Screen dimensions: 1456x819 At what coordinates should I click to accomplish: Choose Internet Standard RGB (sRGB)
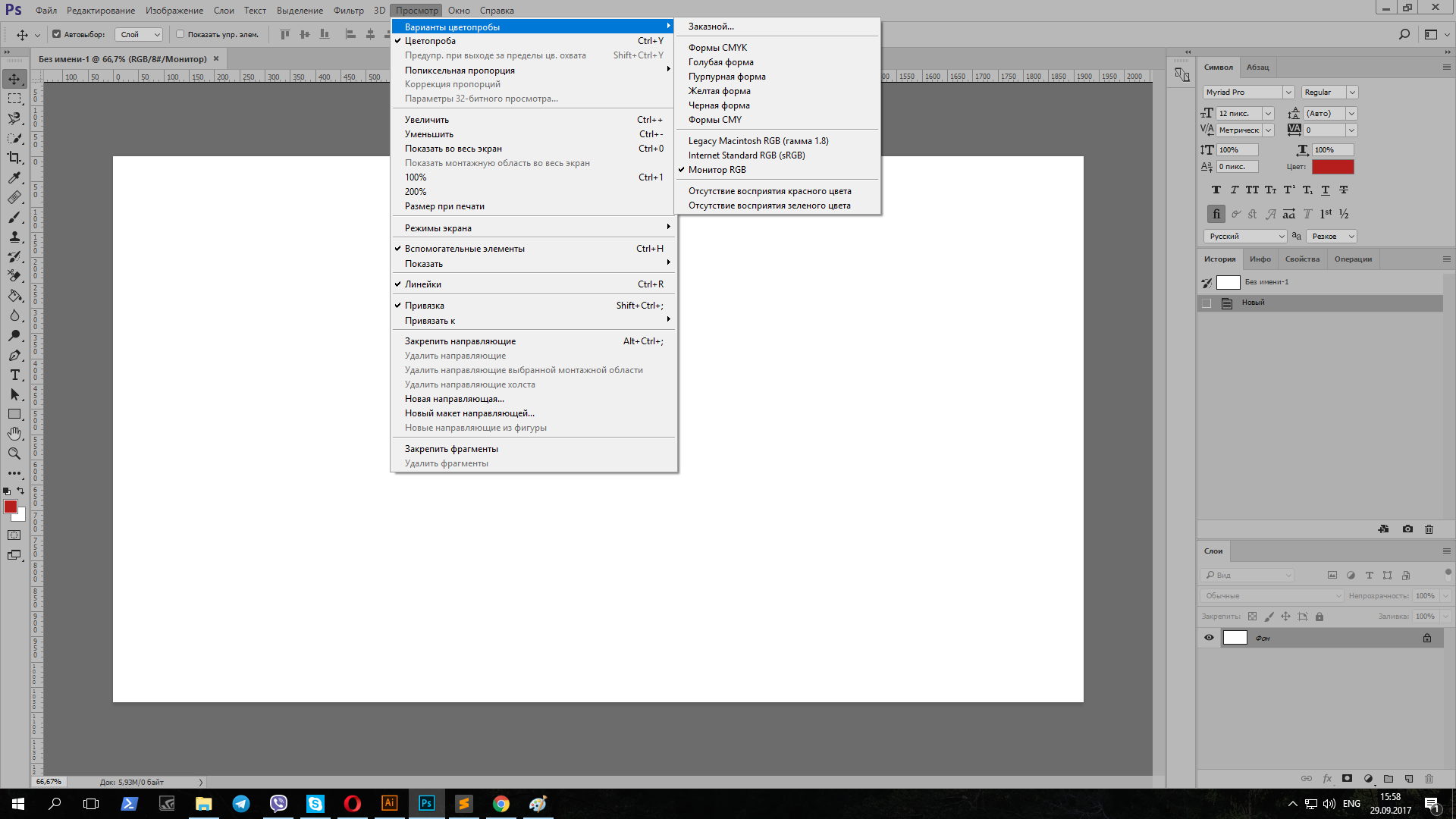(778, 155)
